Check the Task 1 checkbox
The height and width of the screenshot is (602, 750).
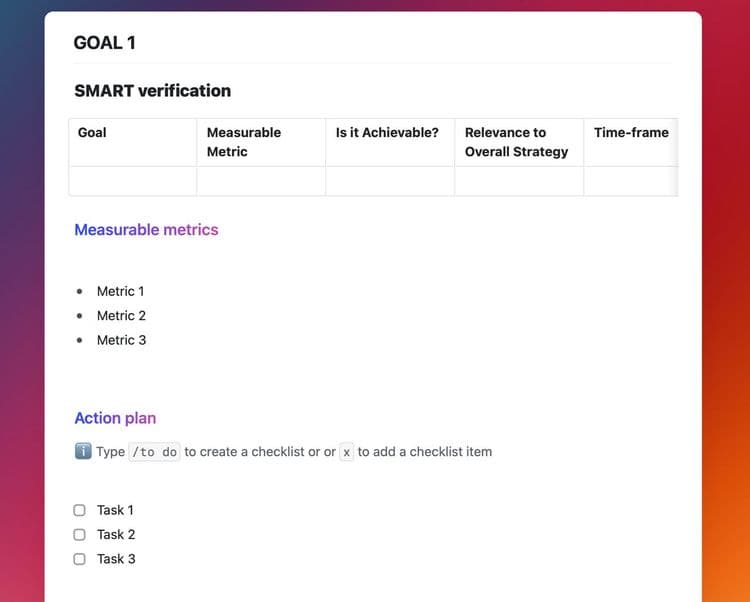[79, 510]
